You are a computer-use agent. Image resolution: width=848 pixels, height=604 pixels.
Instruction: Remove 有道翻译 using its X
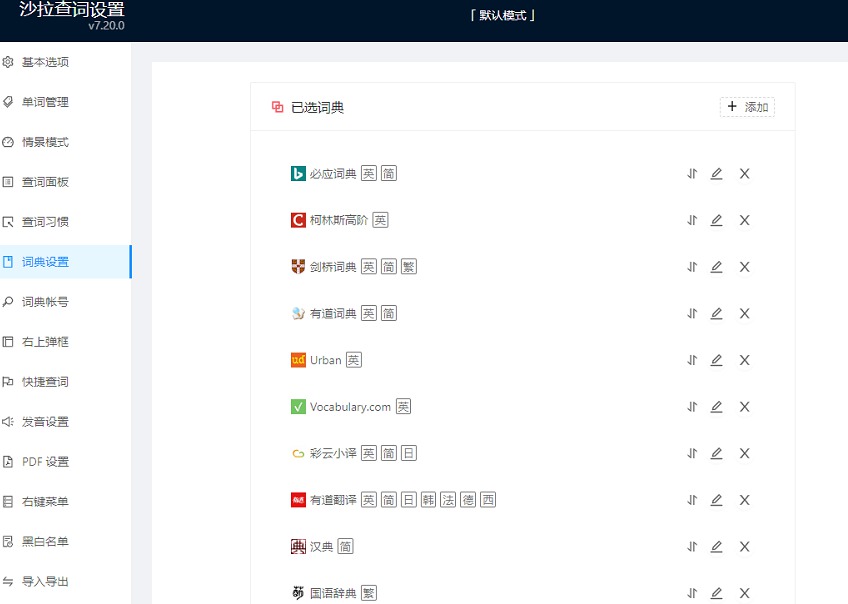[745, 500]
